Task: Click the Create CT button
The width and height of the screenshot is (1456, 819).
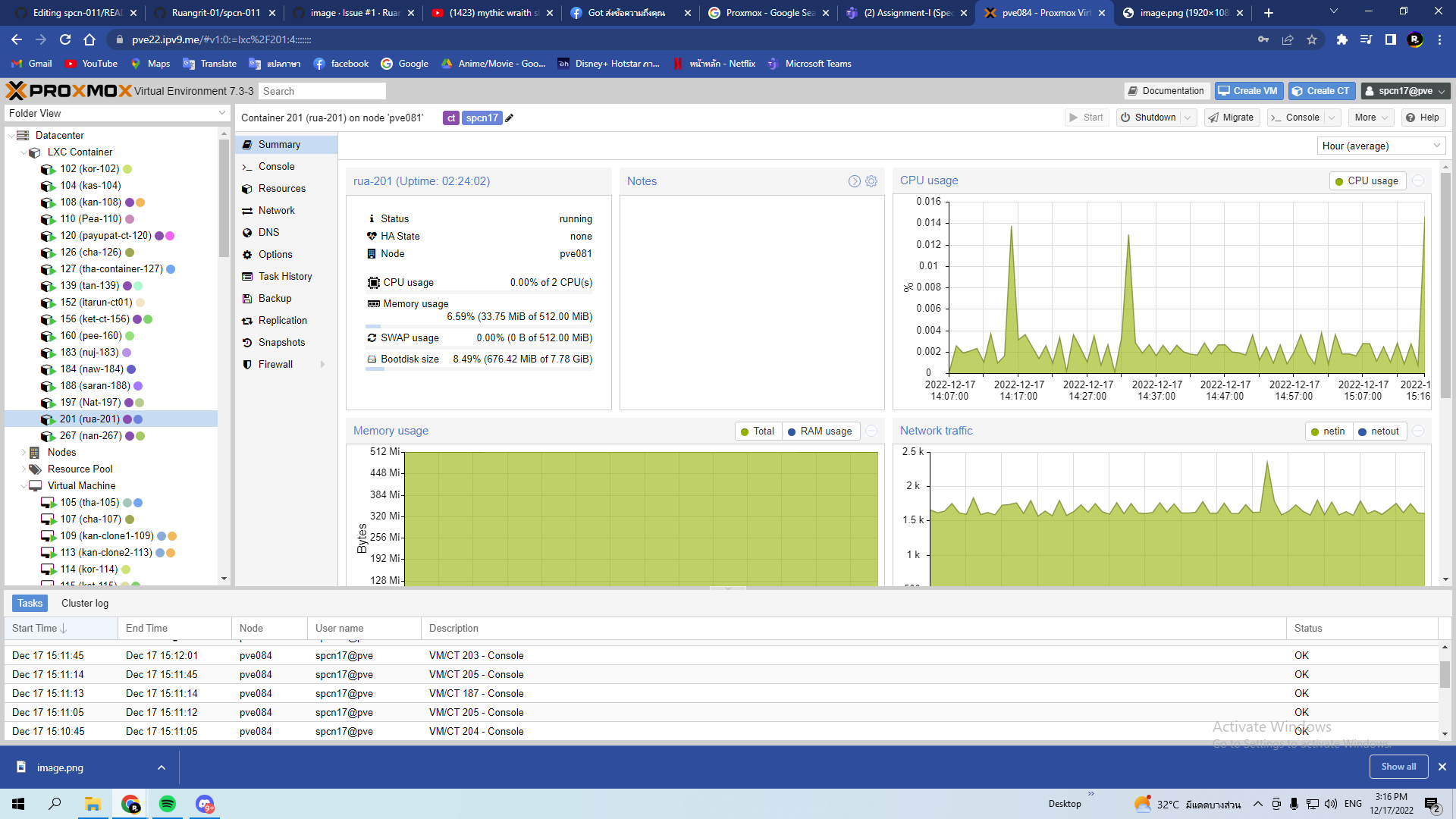Action: tap(1321, 91)
